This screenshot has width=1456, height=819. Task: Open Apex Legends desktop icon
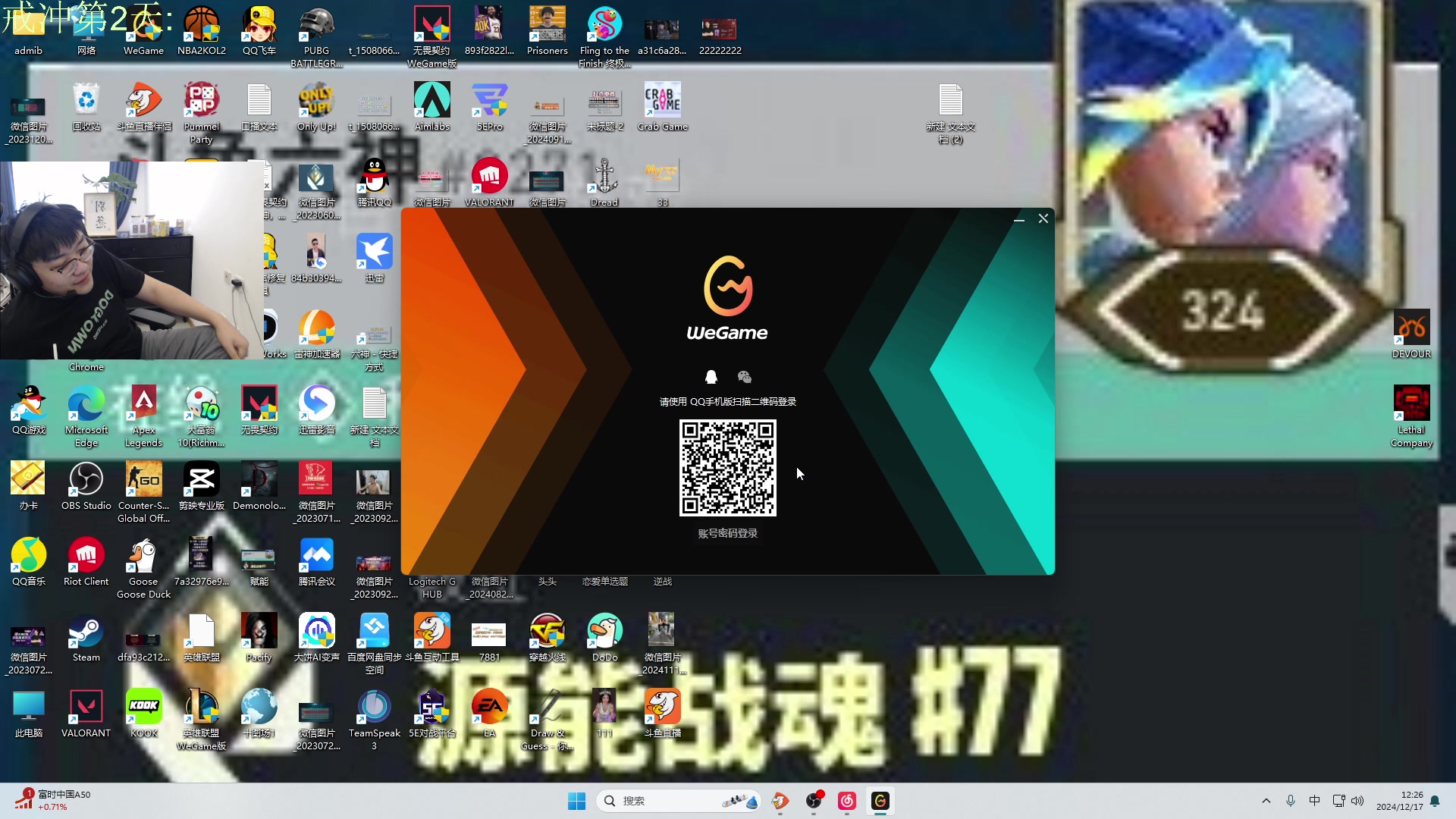tap(144, 416)
